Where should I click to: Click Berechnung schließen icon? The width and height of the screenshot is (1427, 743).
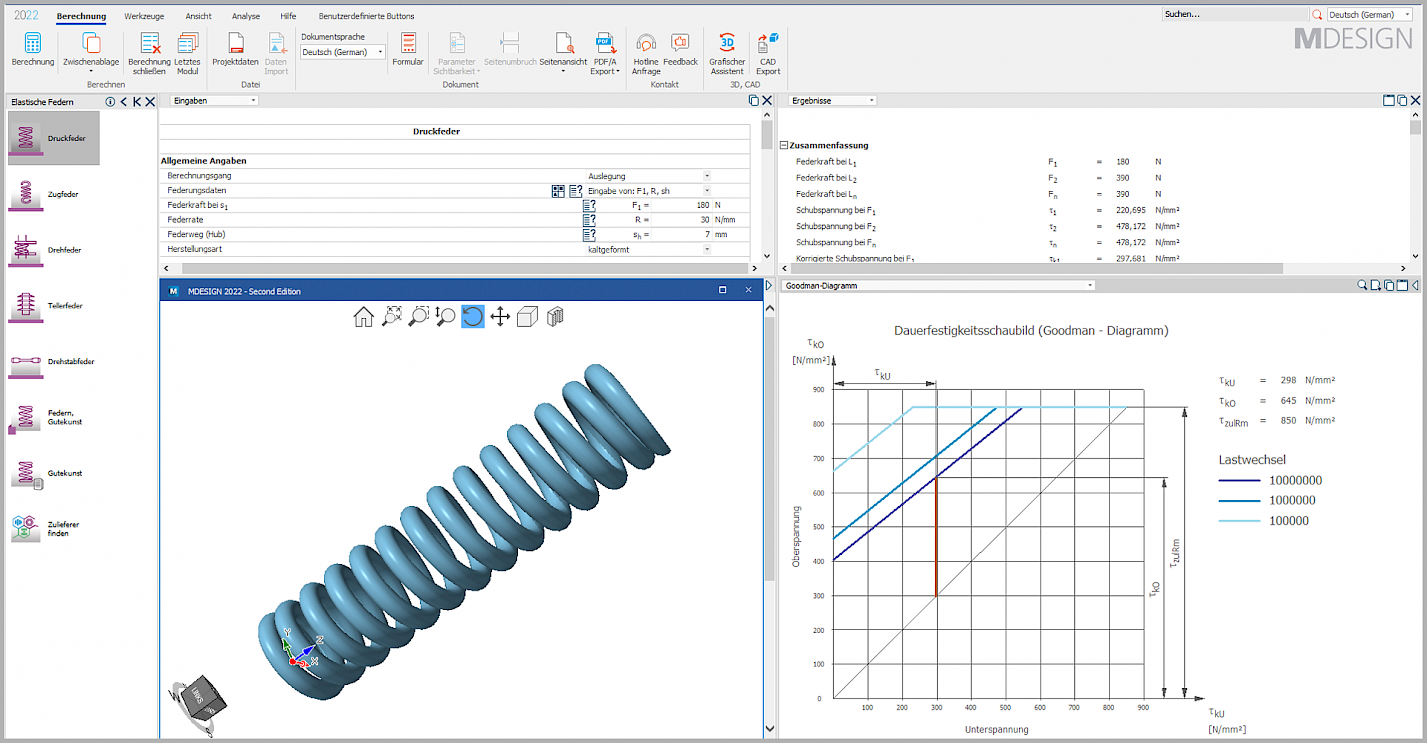pyautogui.click(x=149, y=53)
